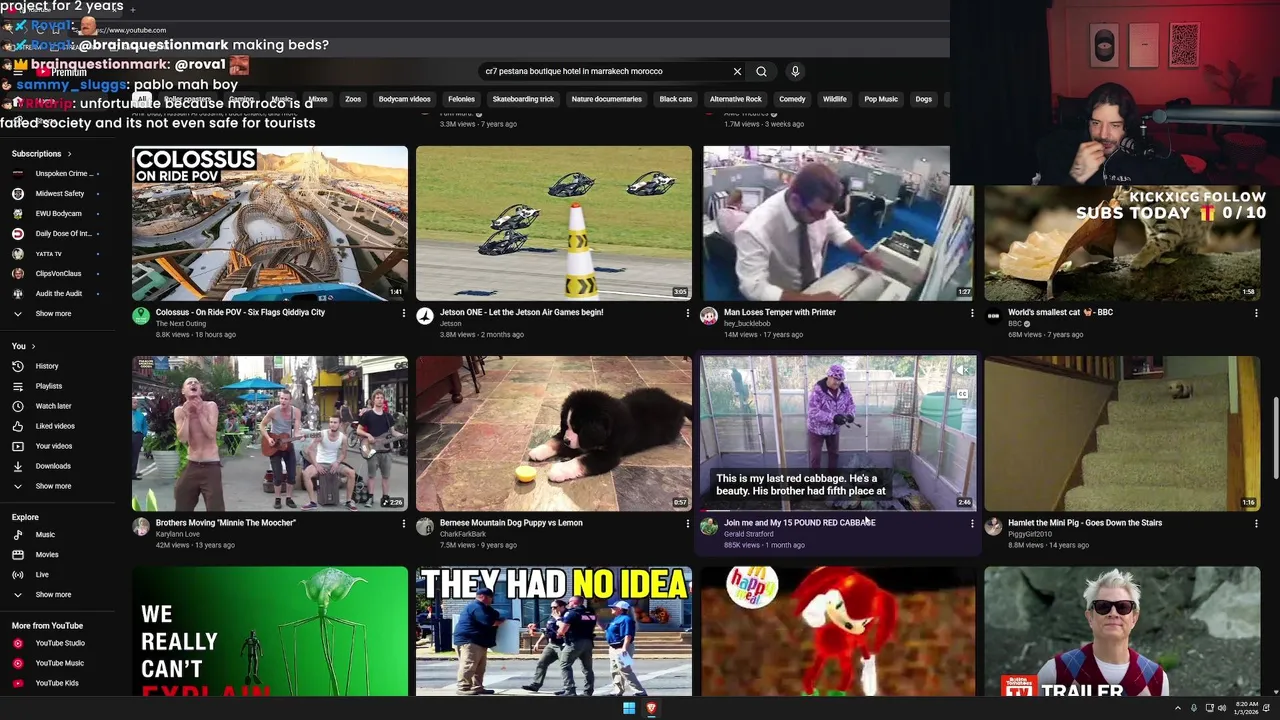Viewport: 1280px width, 720px height.
Task: Open The Next Outing channel avatar
Action: tap(141, 317)
